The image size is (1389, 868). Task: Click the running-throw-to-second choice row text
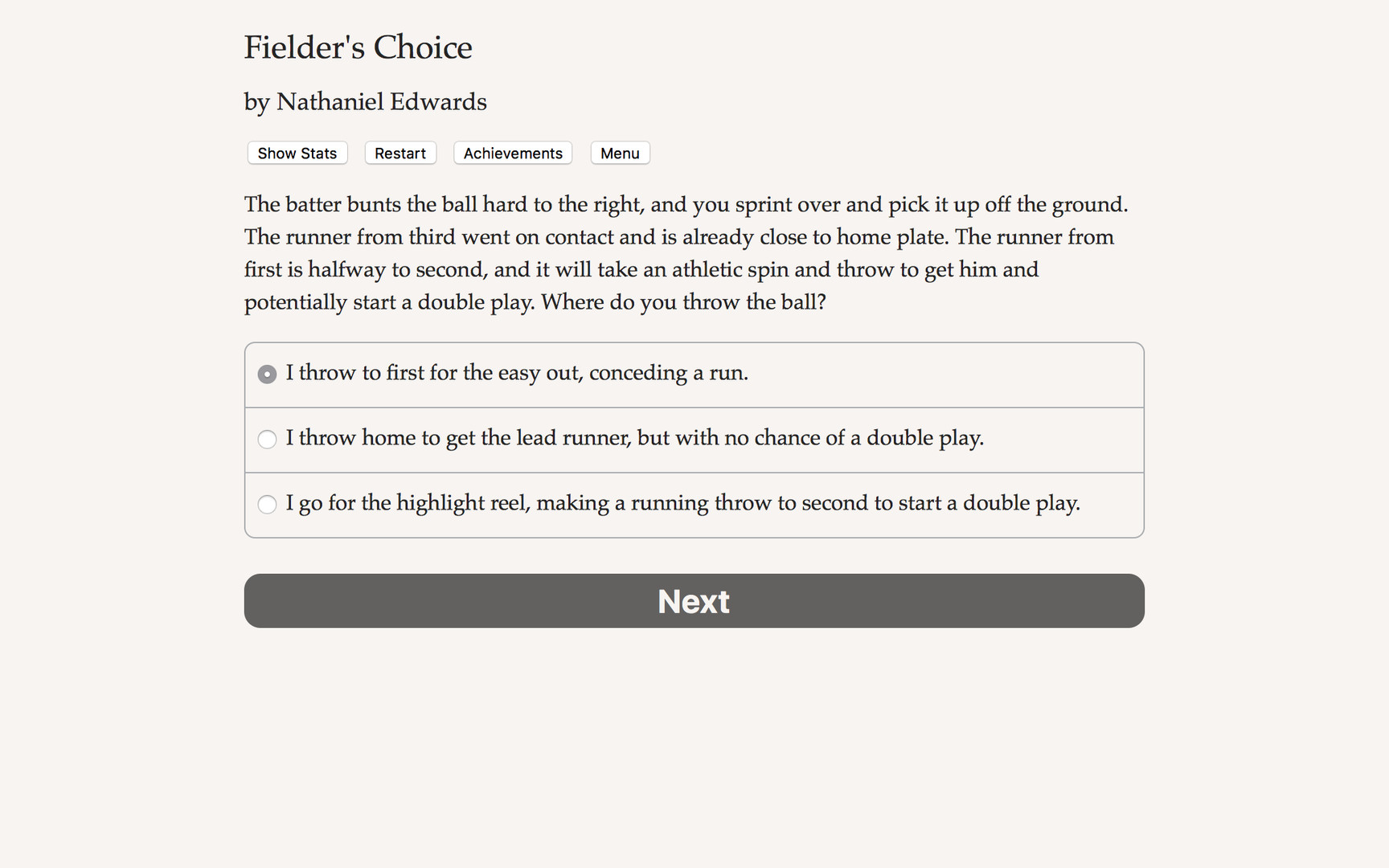click(683, 504)
